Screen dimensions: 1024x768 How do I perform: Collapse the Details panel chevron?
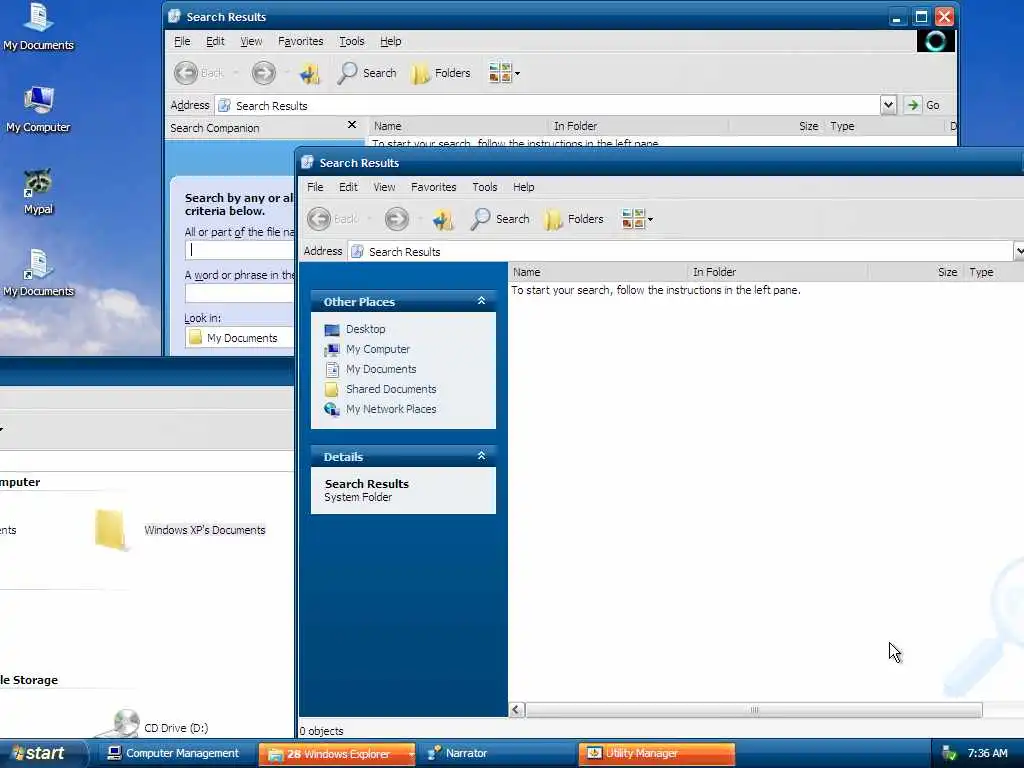(x=481, y=456)
